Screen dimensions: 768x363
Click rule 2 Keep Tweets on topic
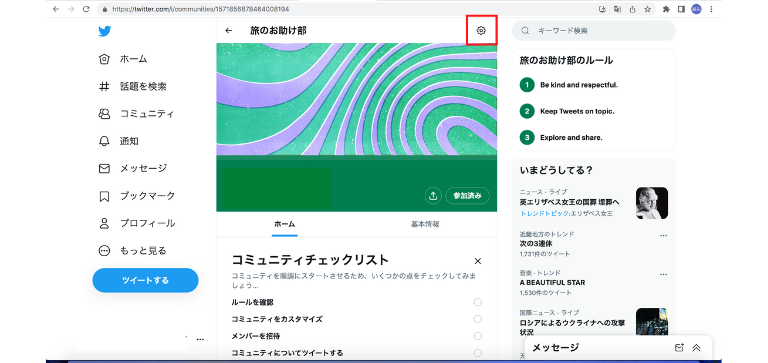577,111
